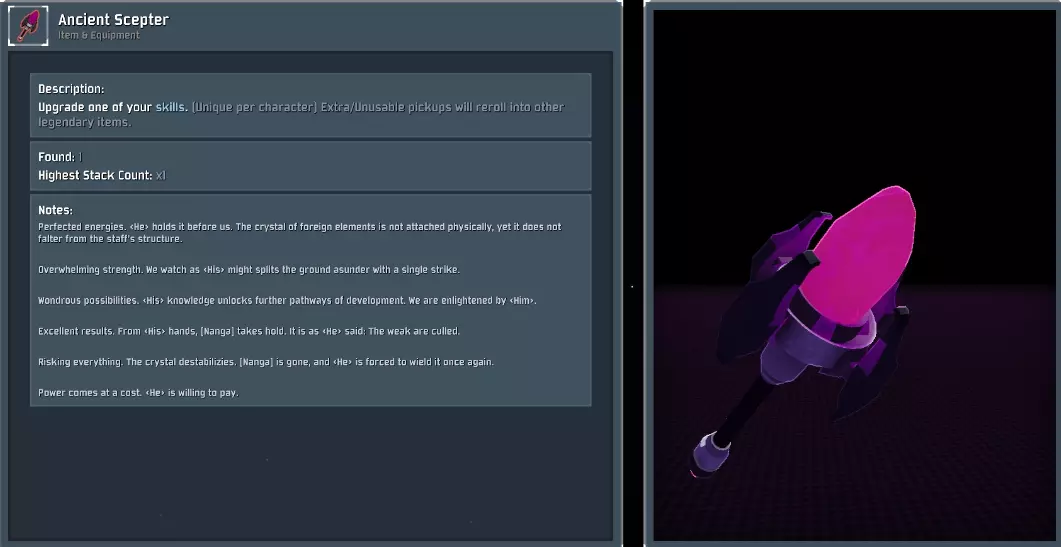Click the highlighted 'skills' keyword link
Image resolution: width=1061 pixels, height=547 pixels.
172,107
